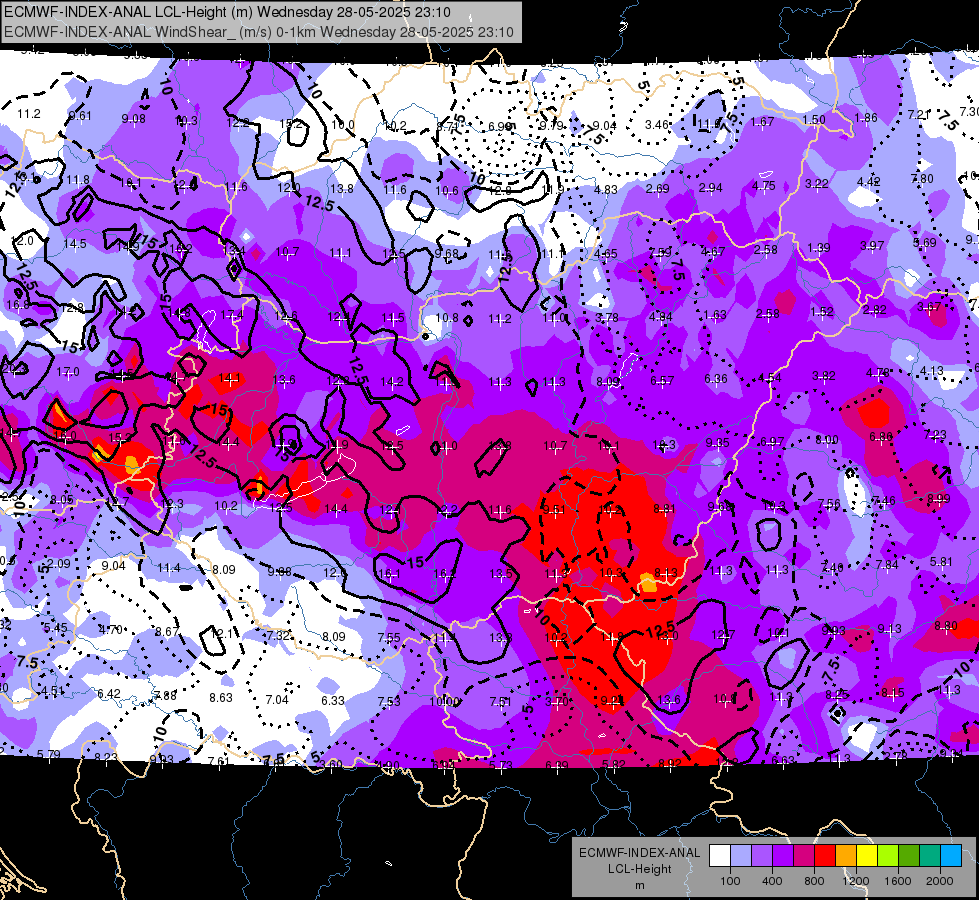The image size is (979, 900).
Task: Click the sky blue legend swatch
Action: point(952,856)
